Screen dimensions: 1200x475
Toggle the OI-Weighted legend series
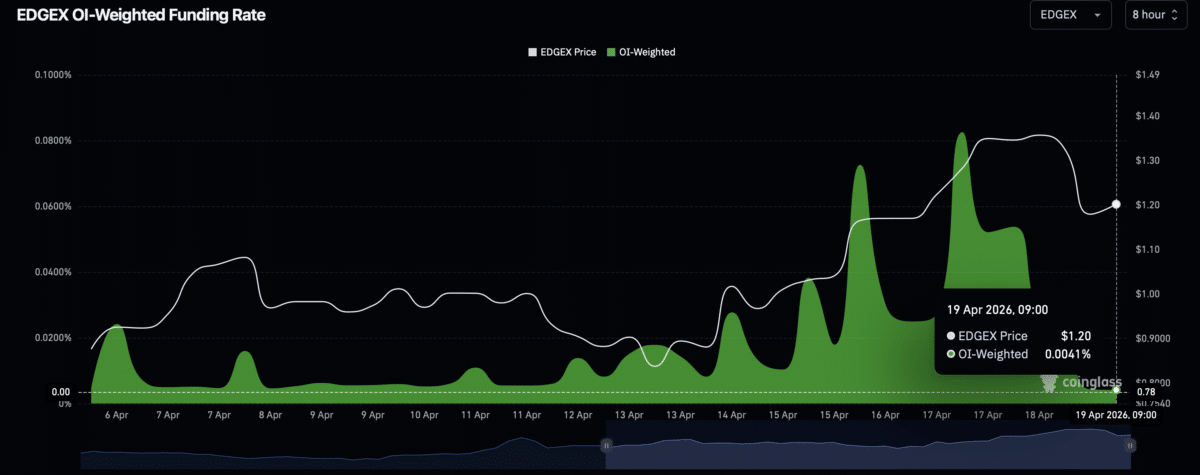647,52
